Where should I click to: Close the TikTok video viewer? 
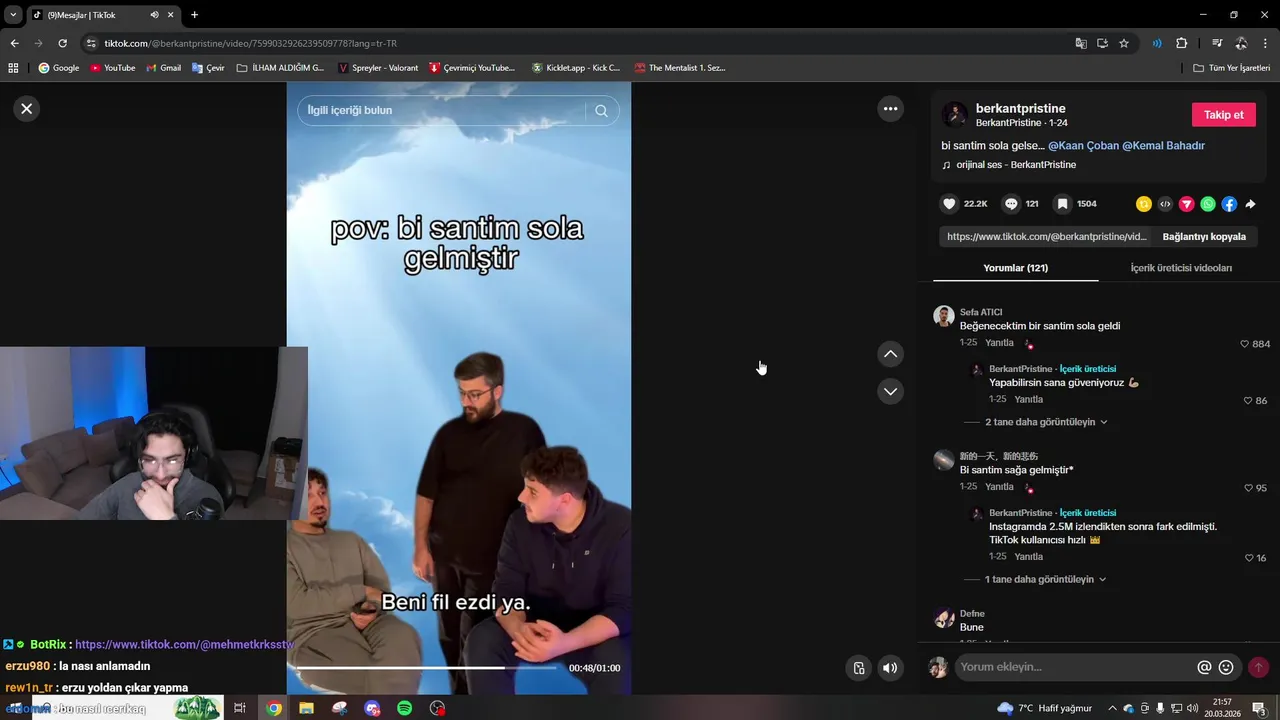pos(27,109)
